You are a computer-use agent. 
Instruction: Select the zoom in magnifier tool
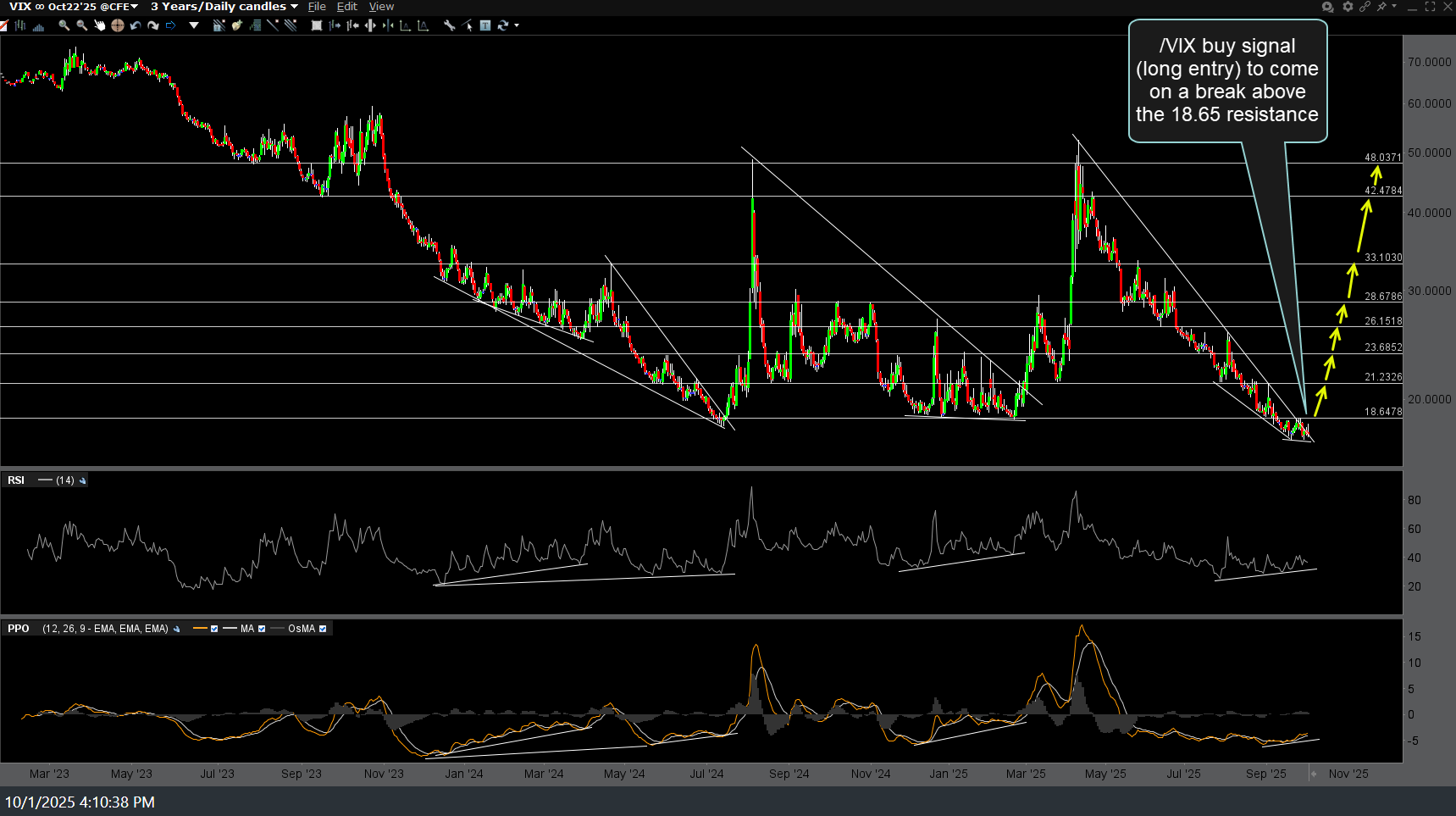tap(64, 25)
